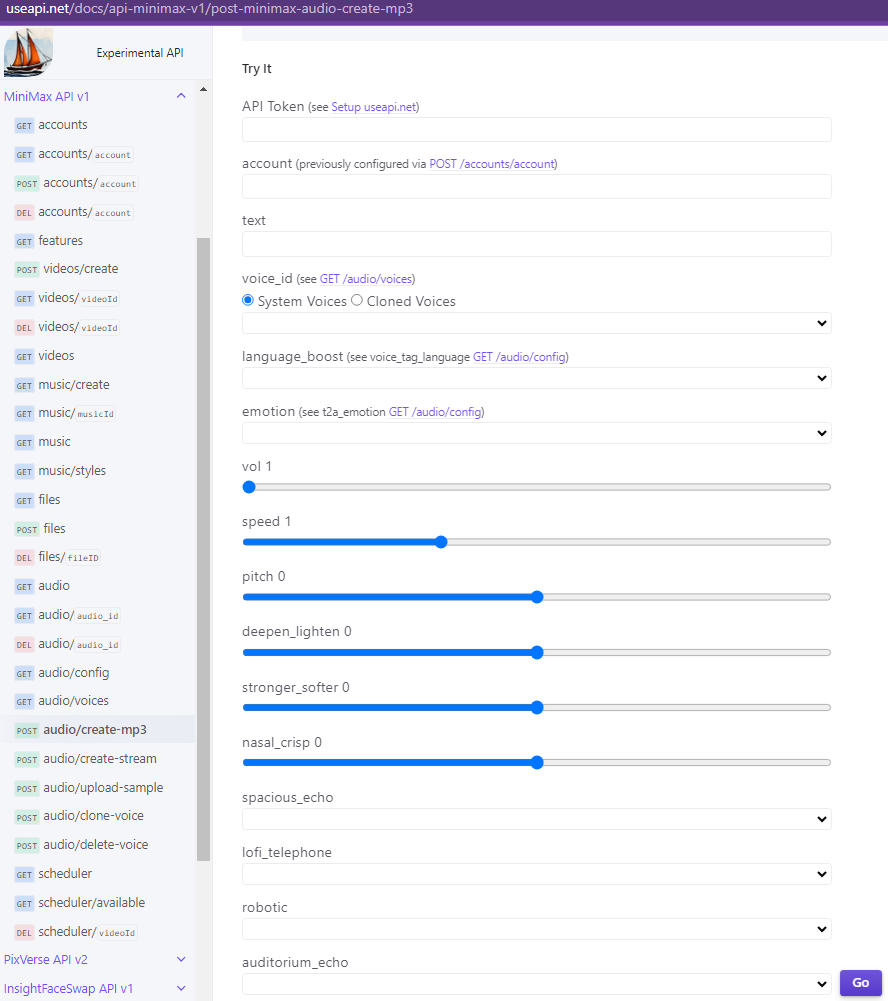Click the speed slider handle
This screenshot has width=888, height=1001.
(x=441, y=542)
